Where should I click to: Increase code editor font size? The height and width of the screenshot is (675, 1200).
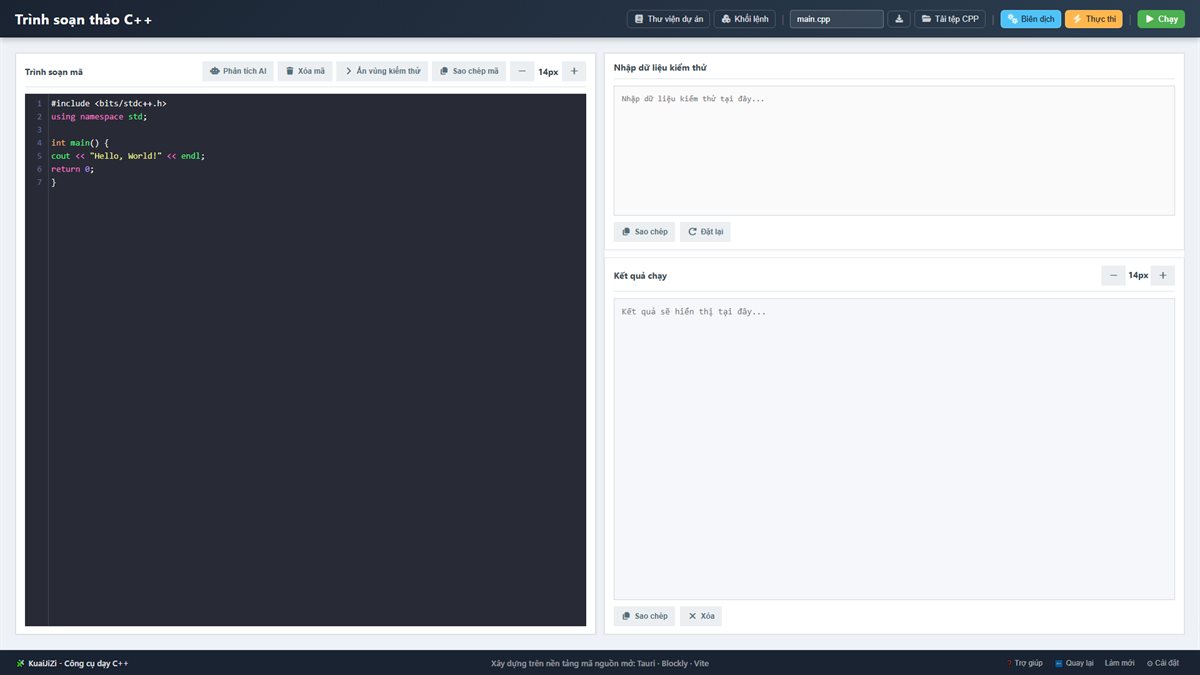(574, 71)
